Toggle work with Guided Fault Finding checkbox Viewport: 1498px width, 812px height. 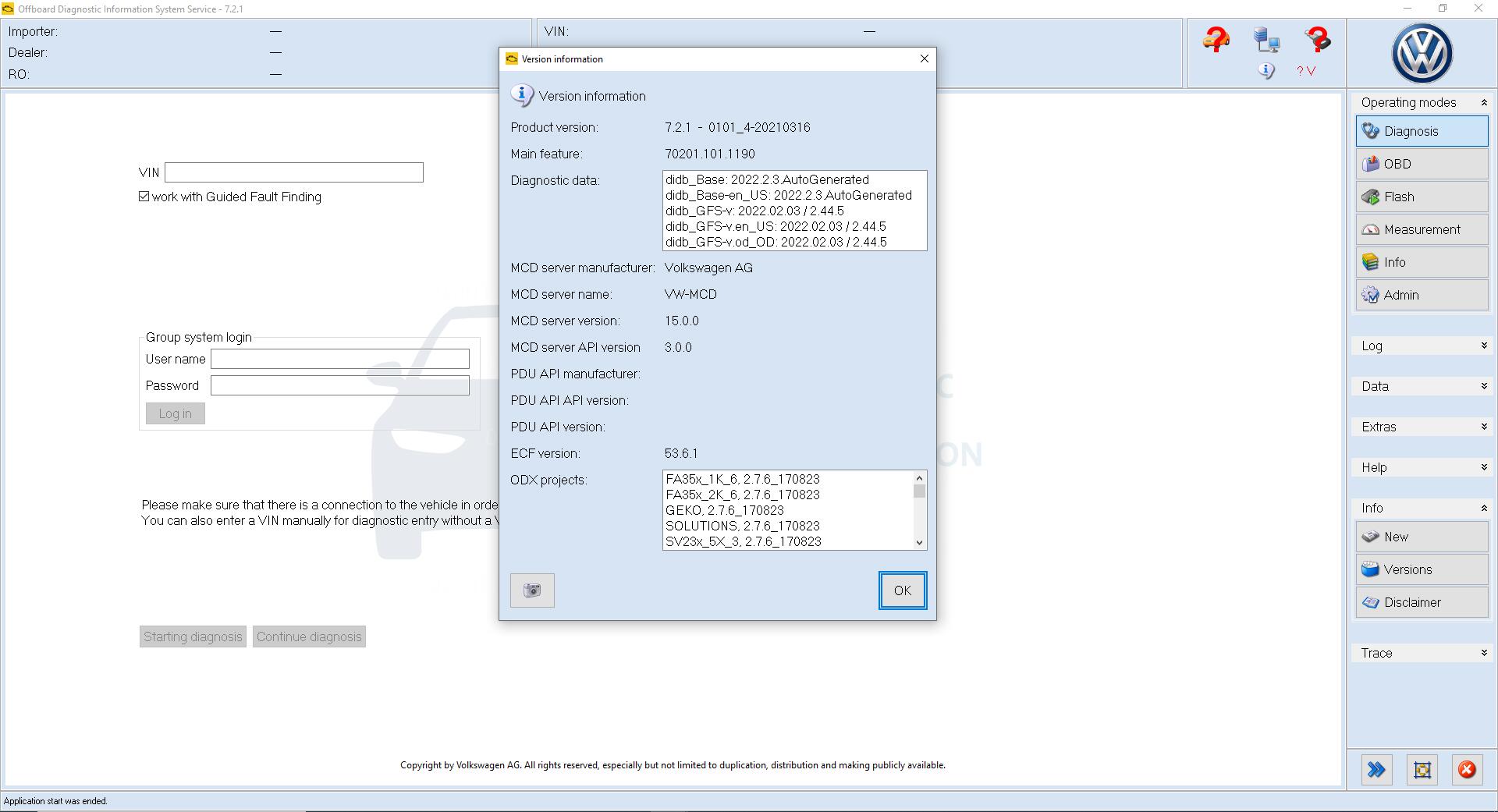point(144,197)
